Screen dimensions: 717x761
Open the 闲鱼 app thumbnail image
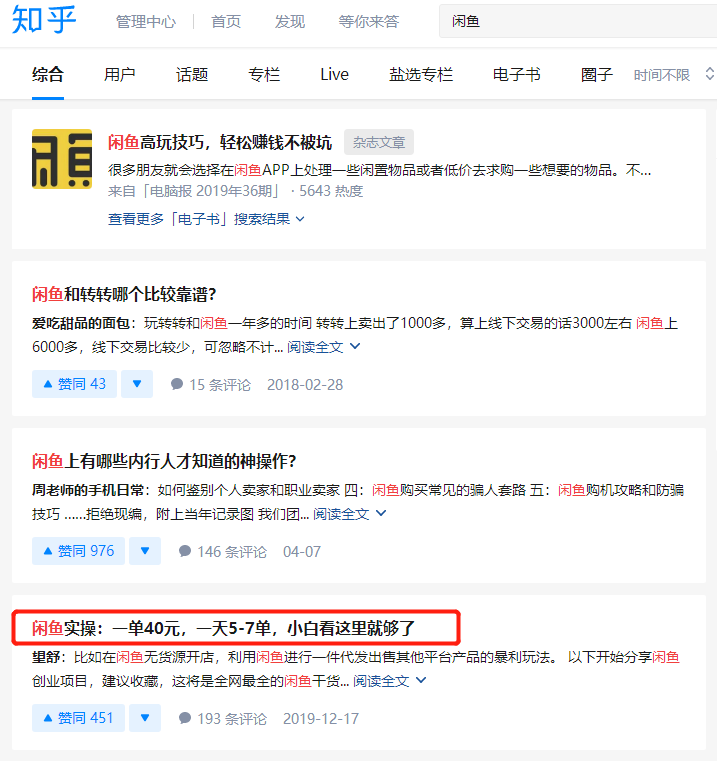[x=62, y=159]
